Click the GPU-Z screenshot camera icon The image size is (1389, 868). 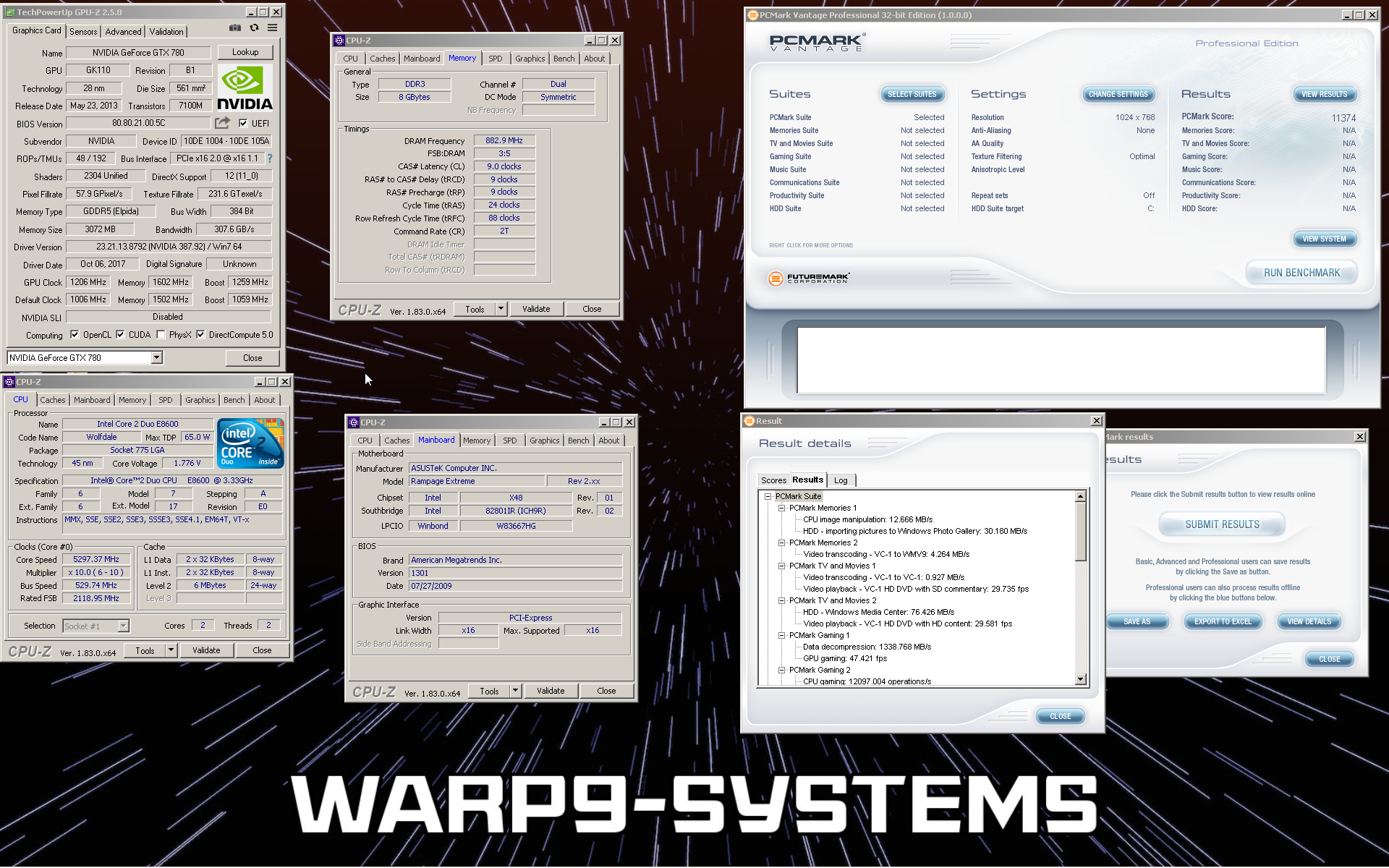coord(235,28)
